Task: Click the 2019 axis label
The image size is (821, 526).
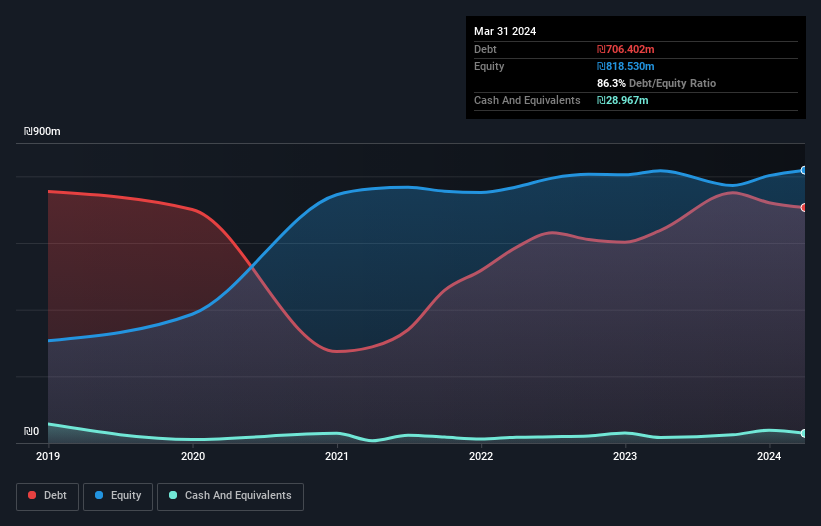Action: pos(48,456)
